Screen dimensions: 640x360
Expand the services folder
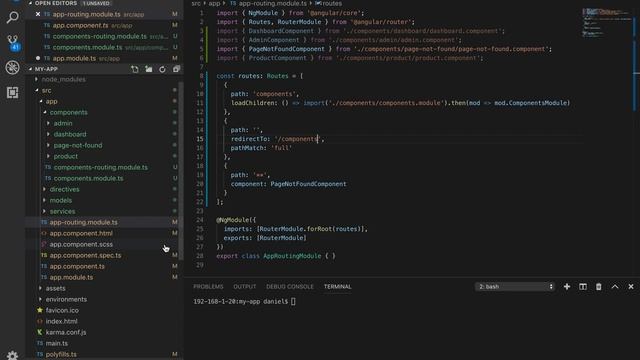[x=44, y=211]
